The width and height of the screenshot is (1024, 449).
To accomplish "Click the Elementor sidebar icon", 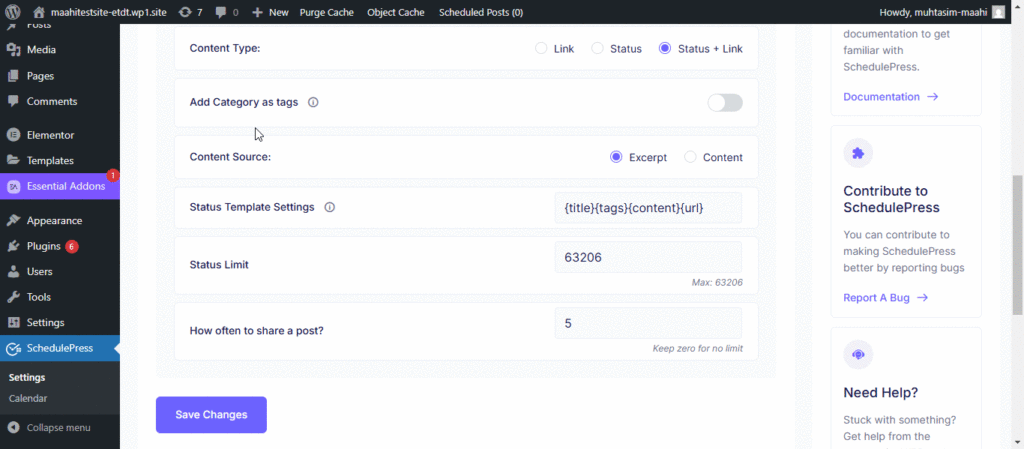I will pos(13,135).
